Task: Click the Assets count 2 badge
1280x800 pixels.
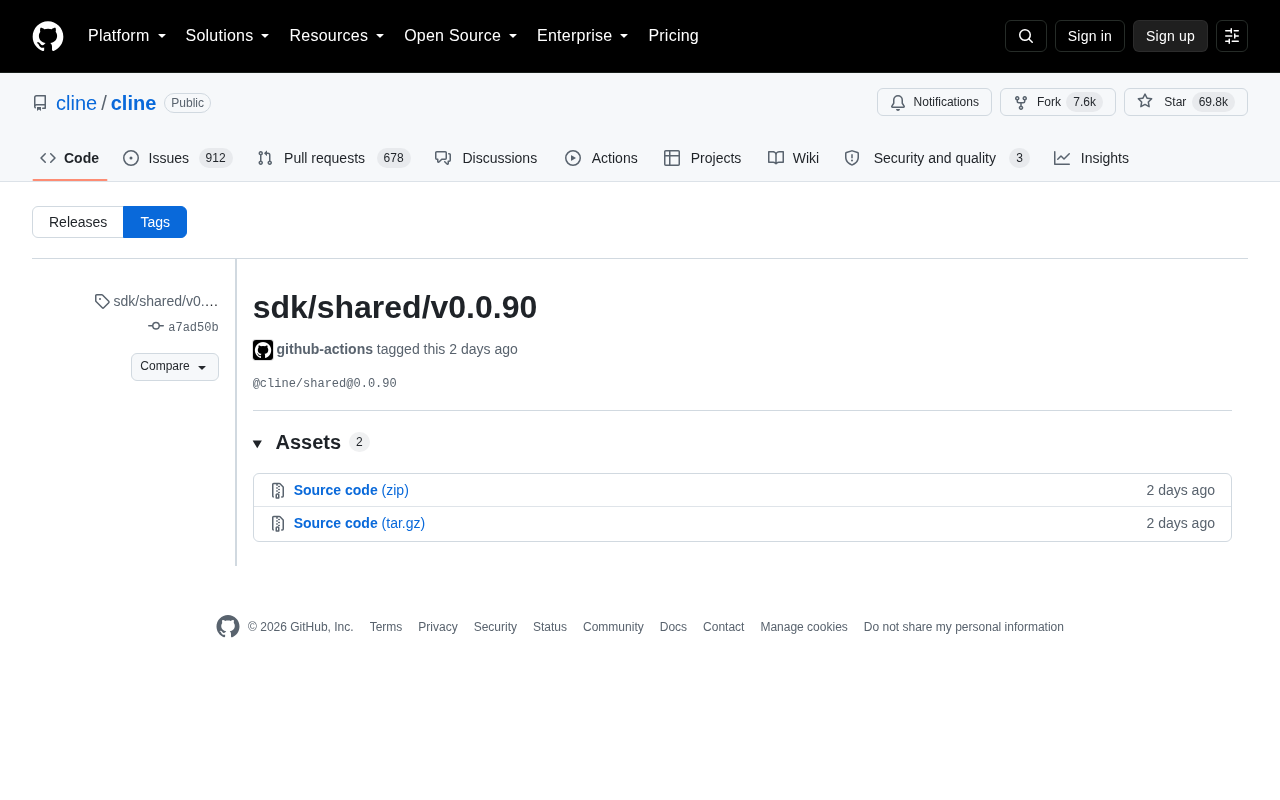Action: point(359,442)
